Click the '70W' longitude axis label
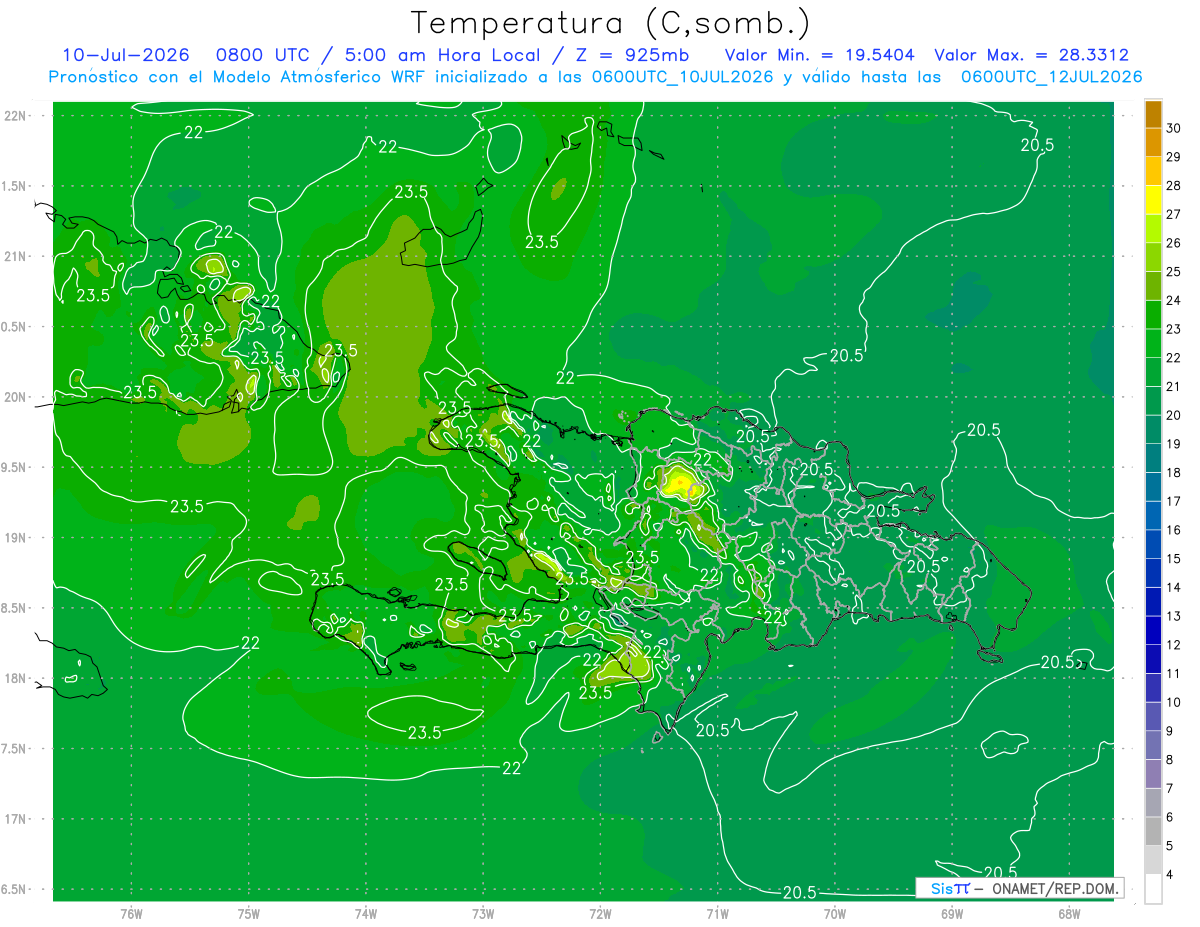 coord(835,914)
